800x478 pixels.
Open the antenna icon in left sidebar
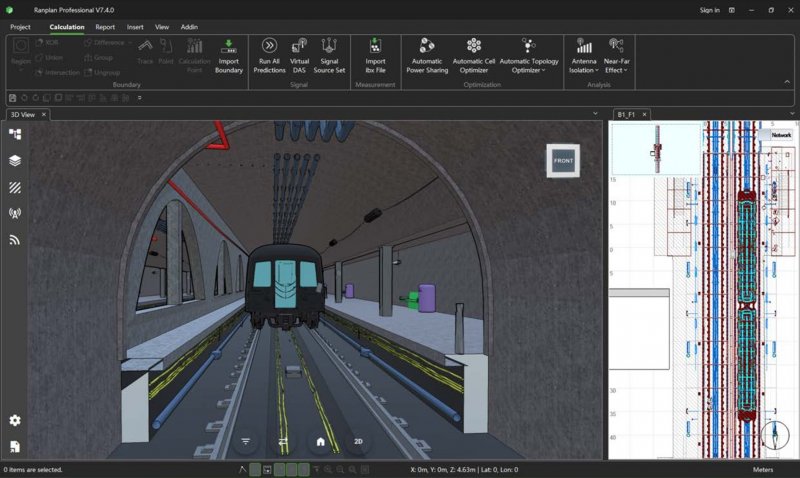coord(15,213)
